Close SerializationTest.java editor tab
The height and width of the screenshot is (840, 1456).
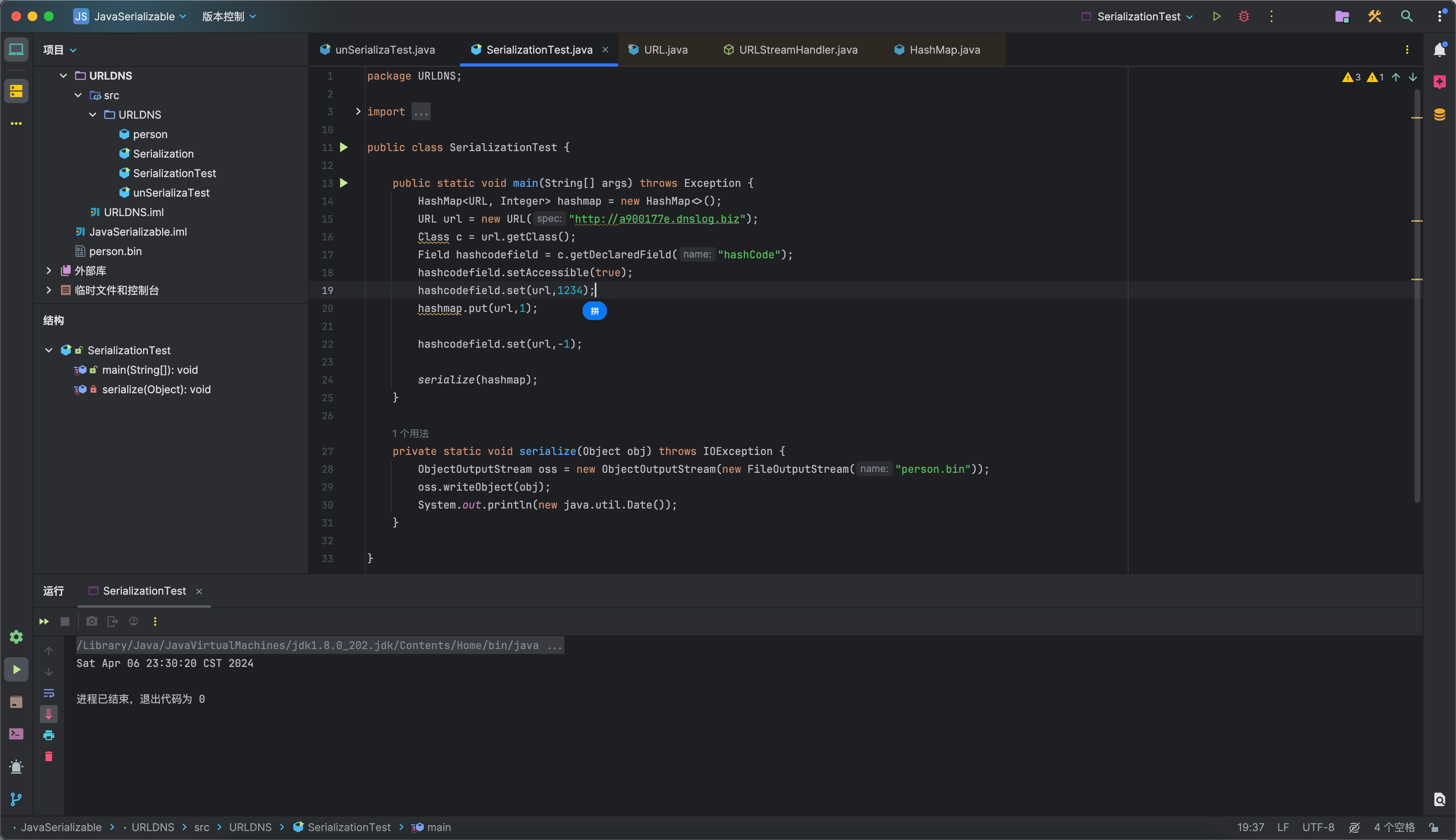[605, 50]
